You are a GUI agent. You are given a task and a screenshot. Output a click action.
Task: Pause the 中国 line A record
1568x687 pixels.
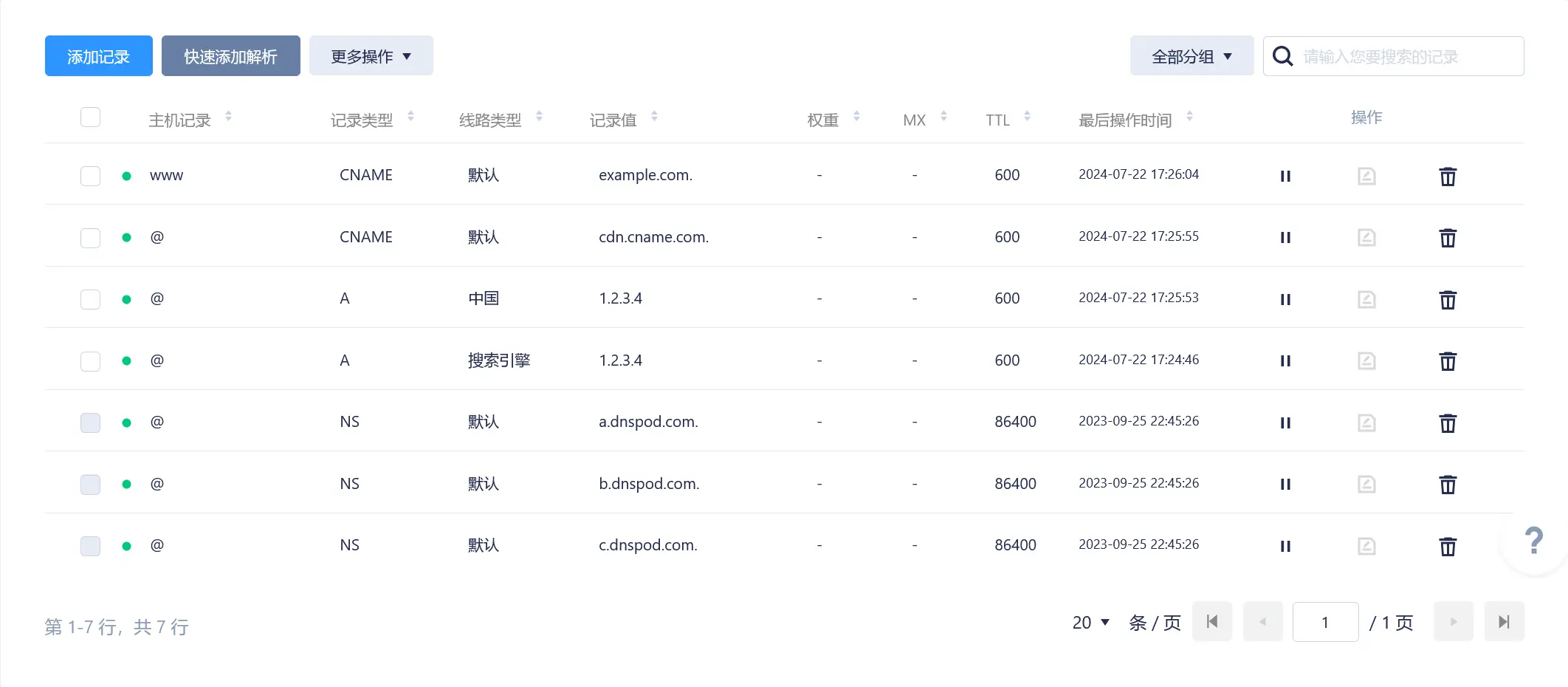coord(1285,299)
